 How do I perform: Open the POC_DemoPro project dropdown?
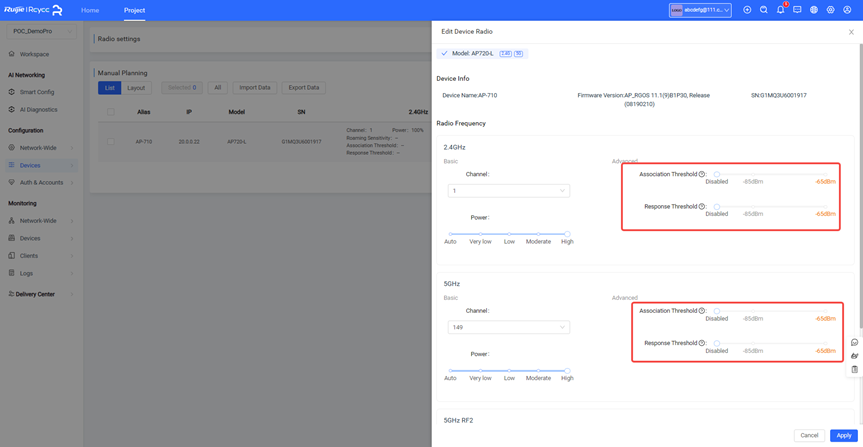[x=41, y=32]
